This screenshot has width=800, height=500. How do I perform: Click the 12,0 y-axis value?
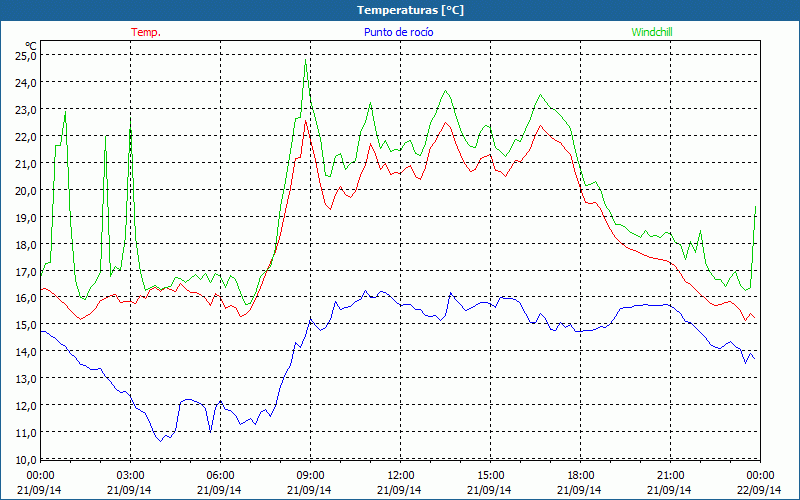point(27,406)
